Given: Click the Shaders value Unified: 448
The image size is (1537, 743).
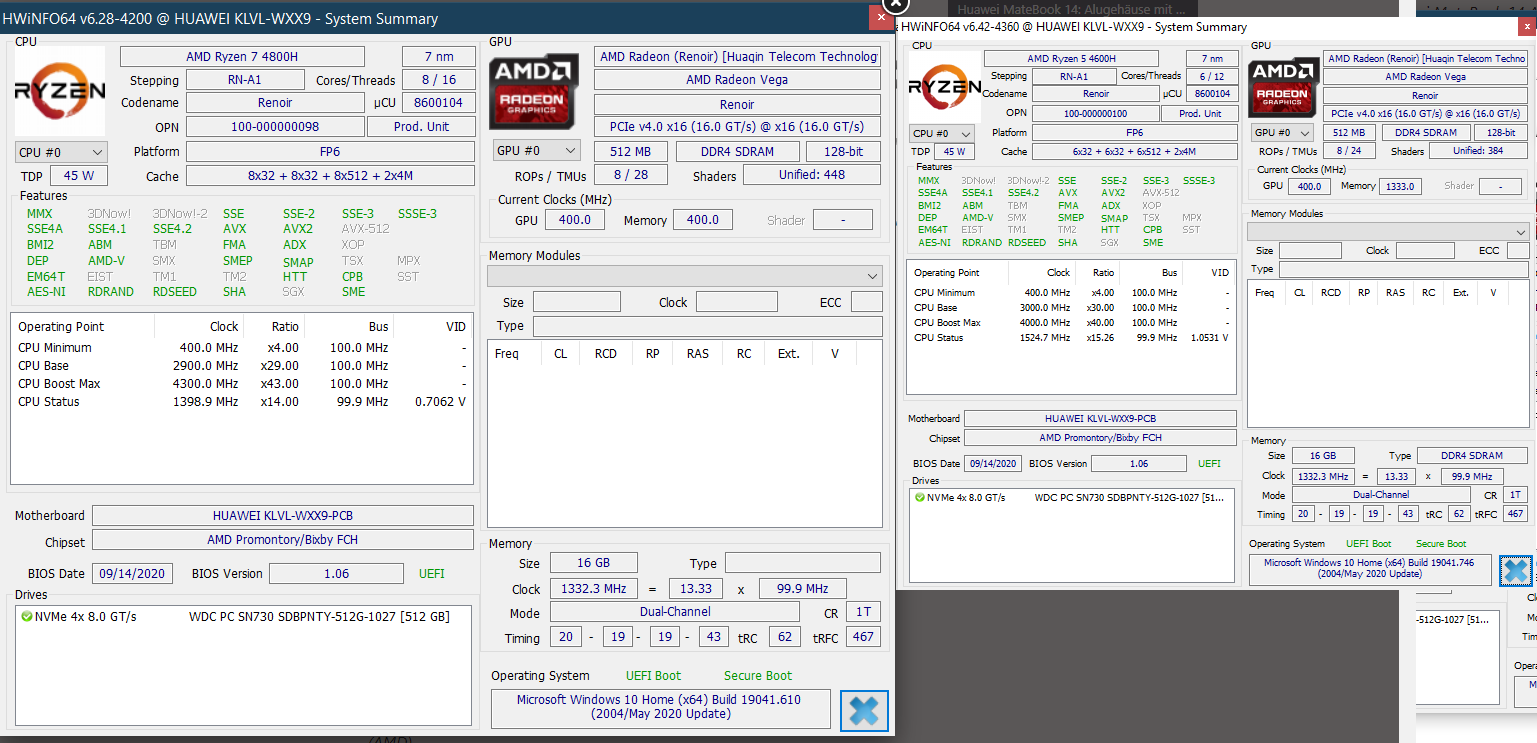Looking at the screenshot, I should (812, 175).
